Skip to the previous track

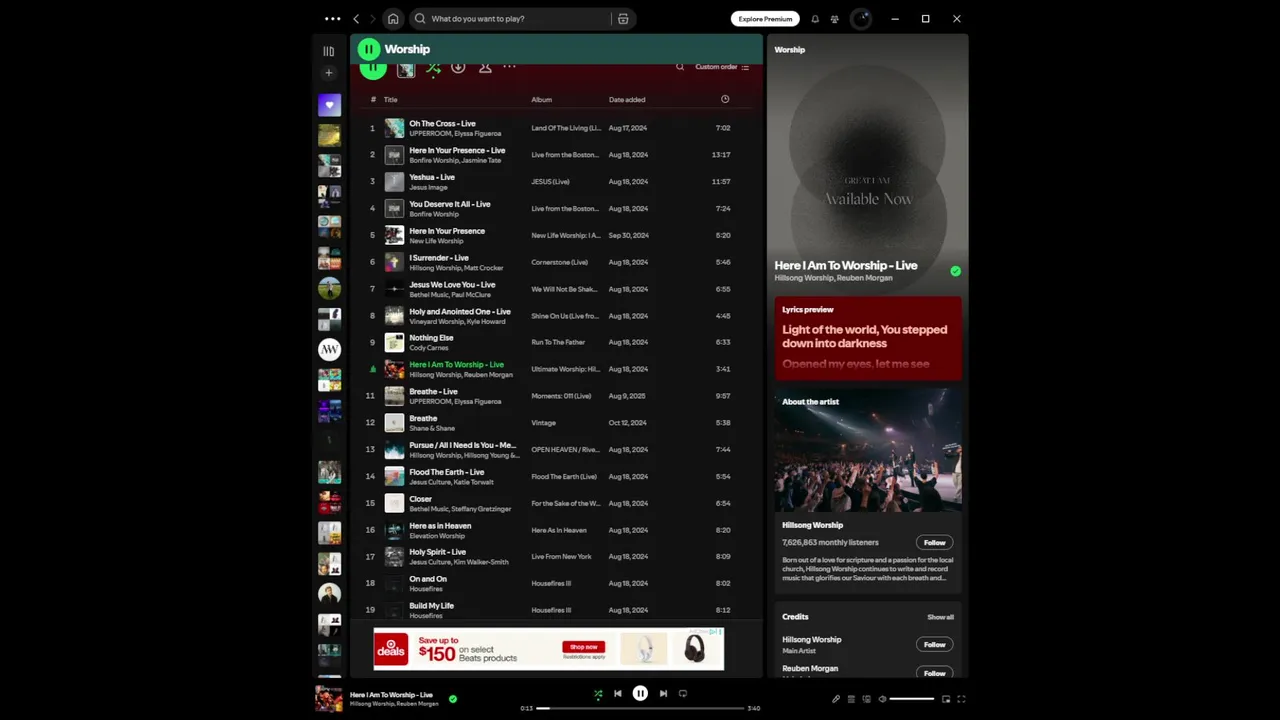point(617,693)
